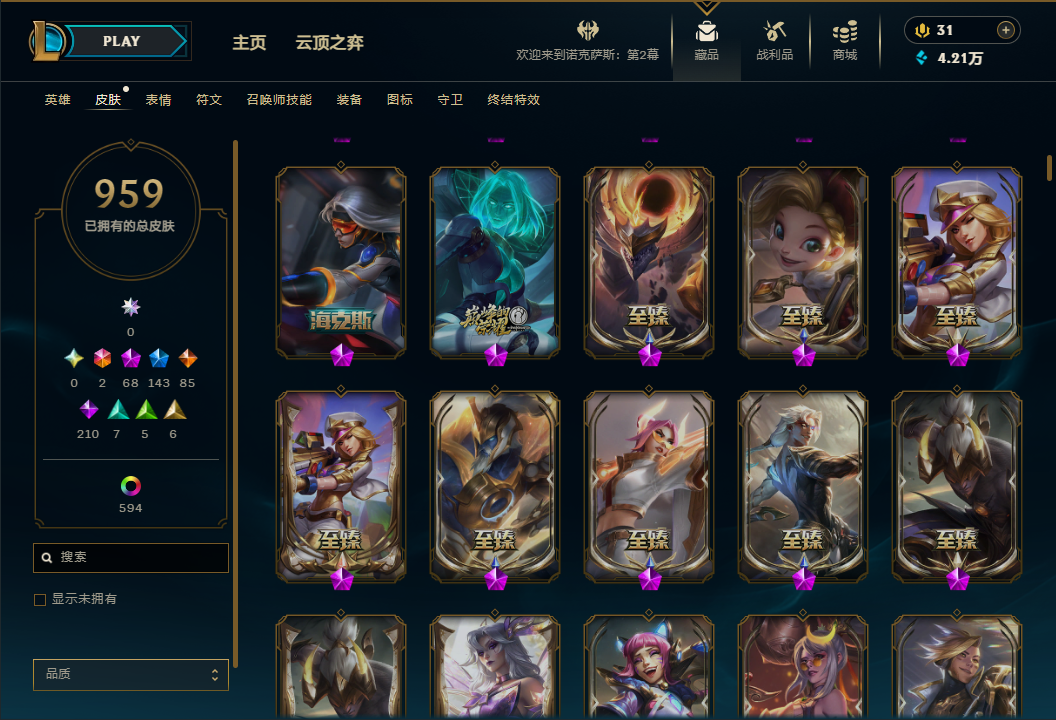Click the chroma color wheel icon
This screenshot has width=1056, height=720.
[131, 486]
